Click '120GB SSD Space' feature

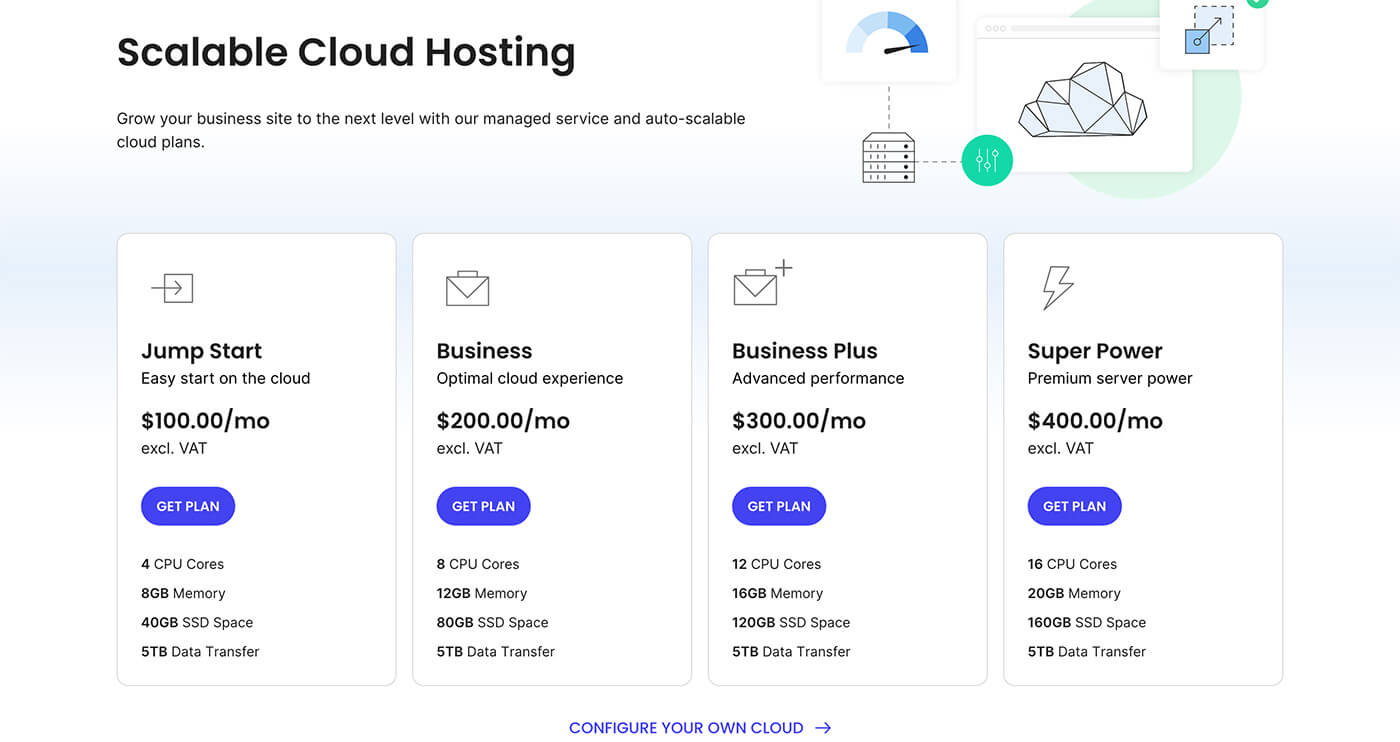(x=791, y=622)
